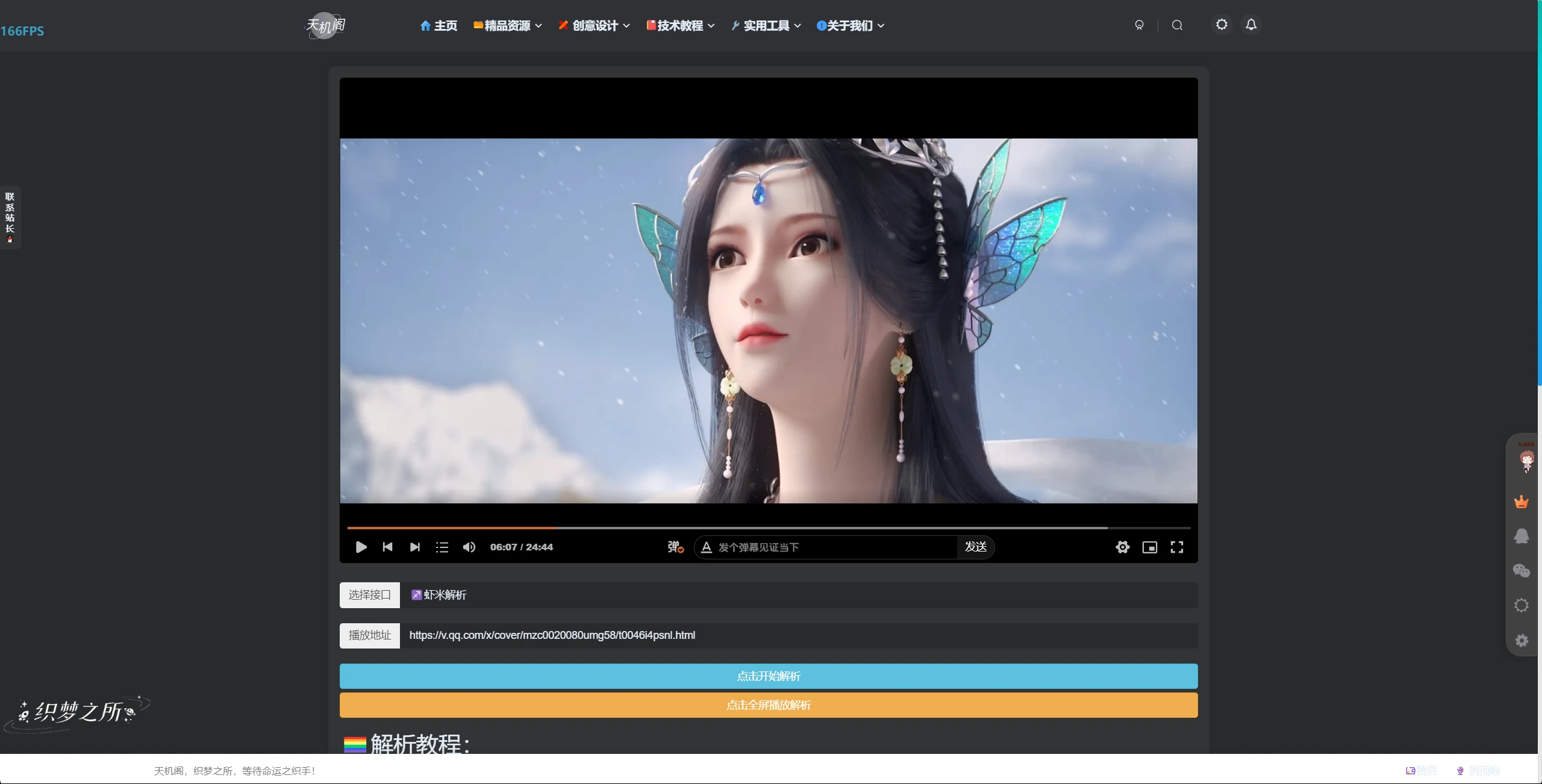Expand the 技术教程 dropdown menu
This screenshot has height=784, width=1542.
[x=681, y=25]
